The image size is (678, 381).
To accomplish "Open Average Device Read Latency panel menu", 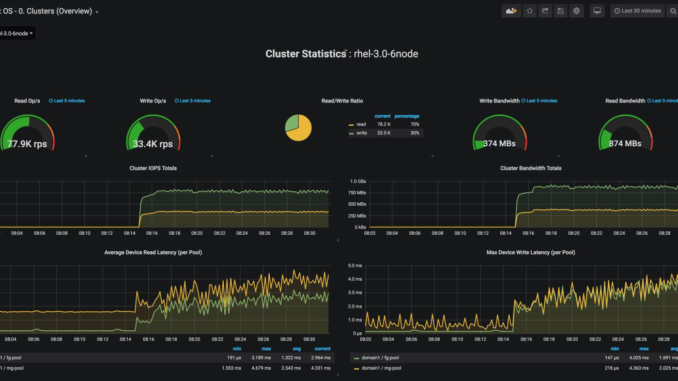I will [x=153, y=253].
